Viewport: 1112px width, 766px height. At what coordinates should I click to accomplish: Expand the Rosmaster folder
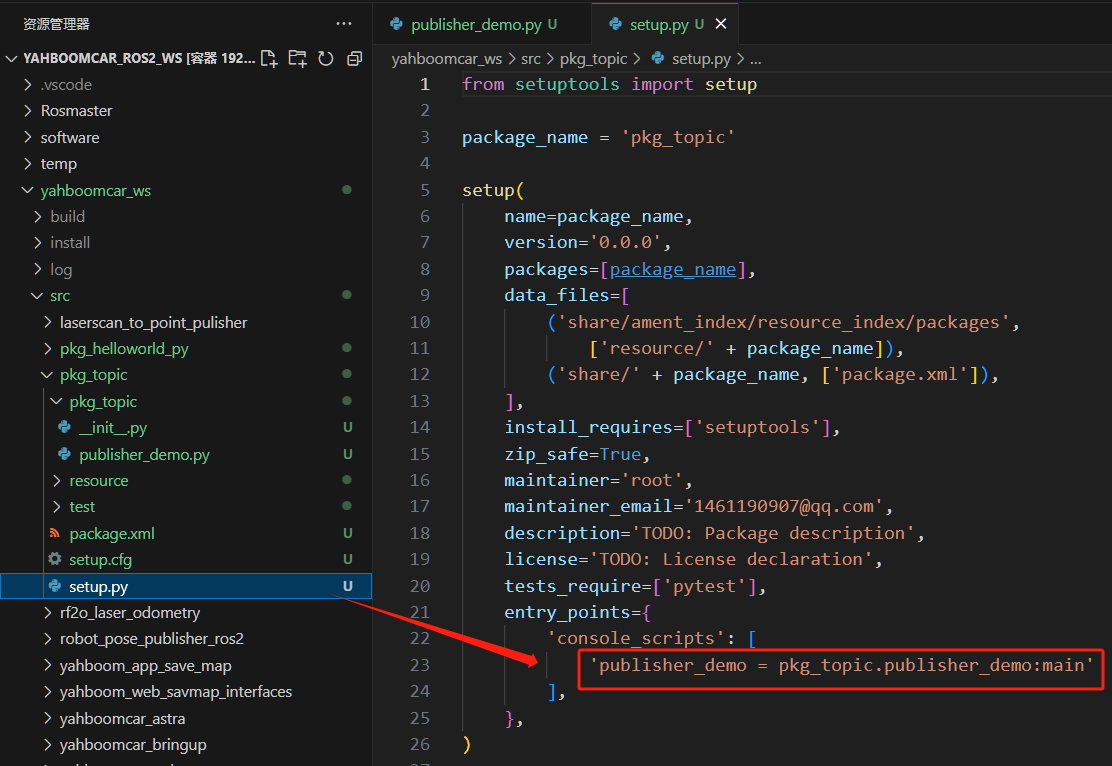pyautogui.click(x=76, y=111)
